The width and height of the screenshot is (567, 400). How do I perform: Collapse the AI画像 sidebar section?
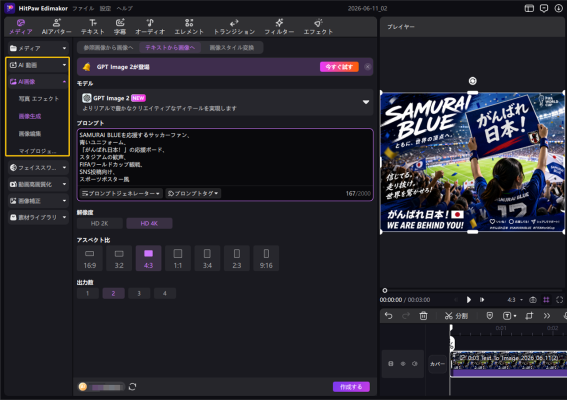(38, 82)
